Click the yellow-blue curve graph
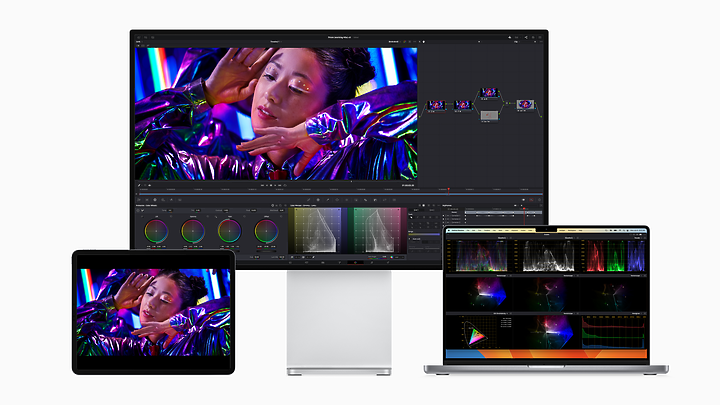720x405 pixels. [x=317, y=230]
